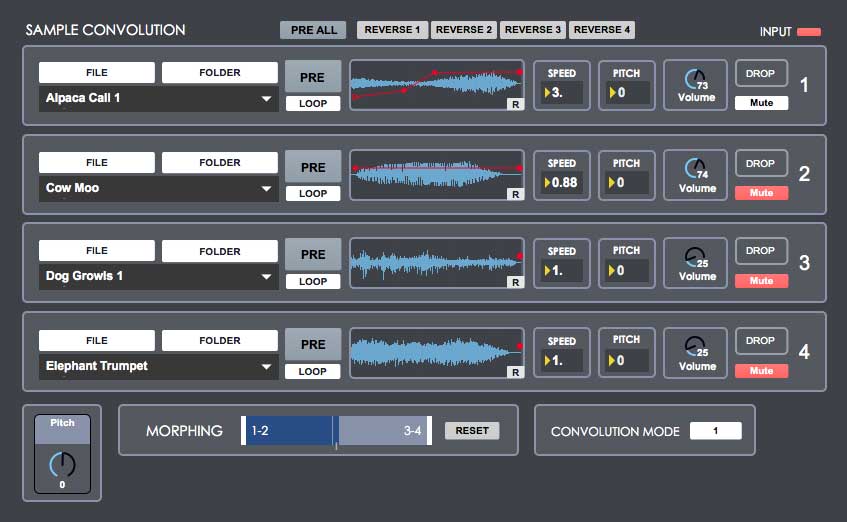Click REVERSE 2 button
Image resolution: width=847 pixels, height=522 pixels.
pyautogui.click(x=463, y=30)
